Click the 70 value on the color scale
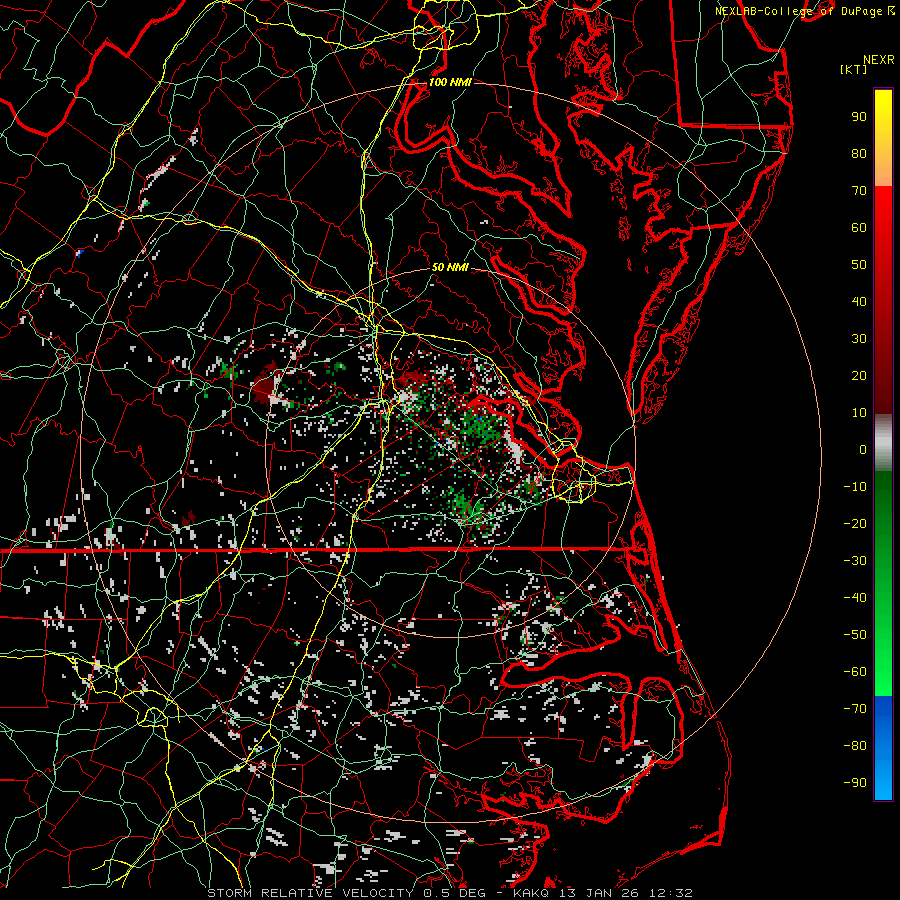This screenshot has height=900, width=900. (859, 191)
